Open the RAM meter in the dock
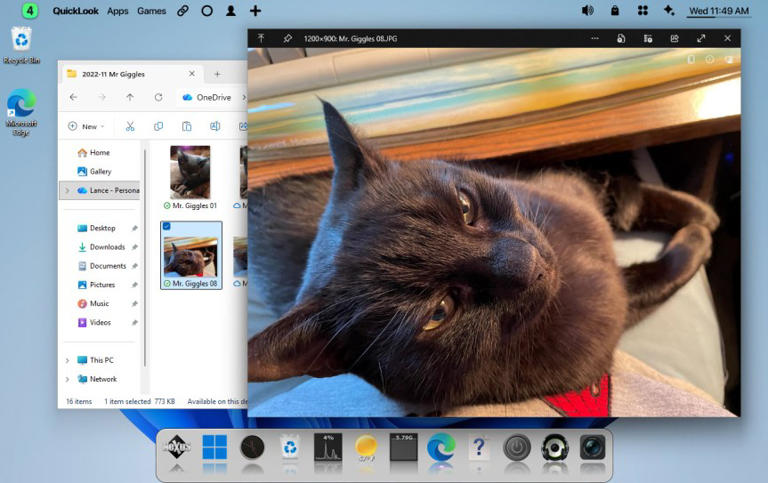The height and width of the screenshot is (483, 768). [404, 447]
